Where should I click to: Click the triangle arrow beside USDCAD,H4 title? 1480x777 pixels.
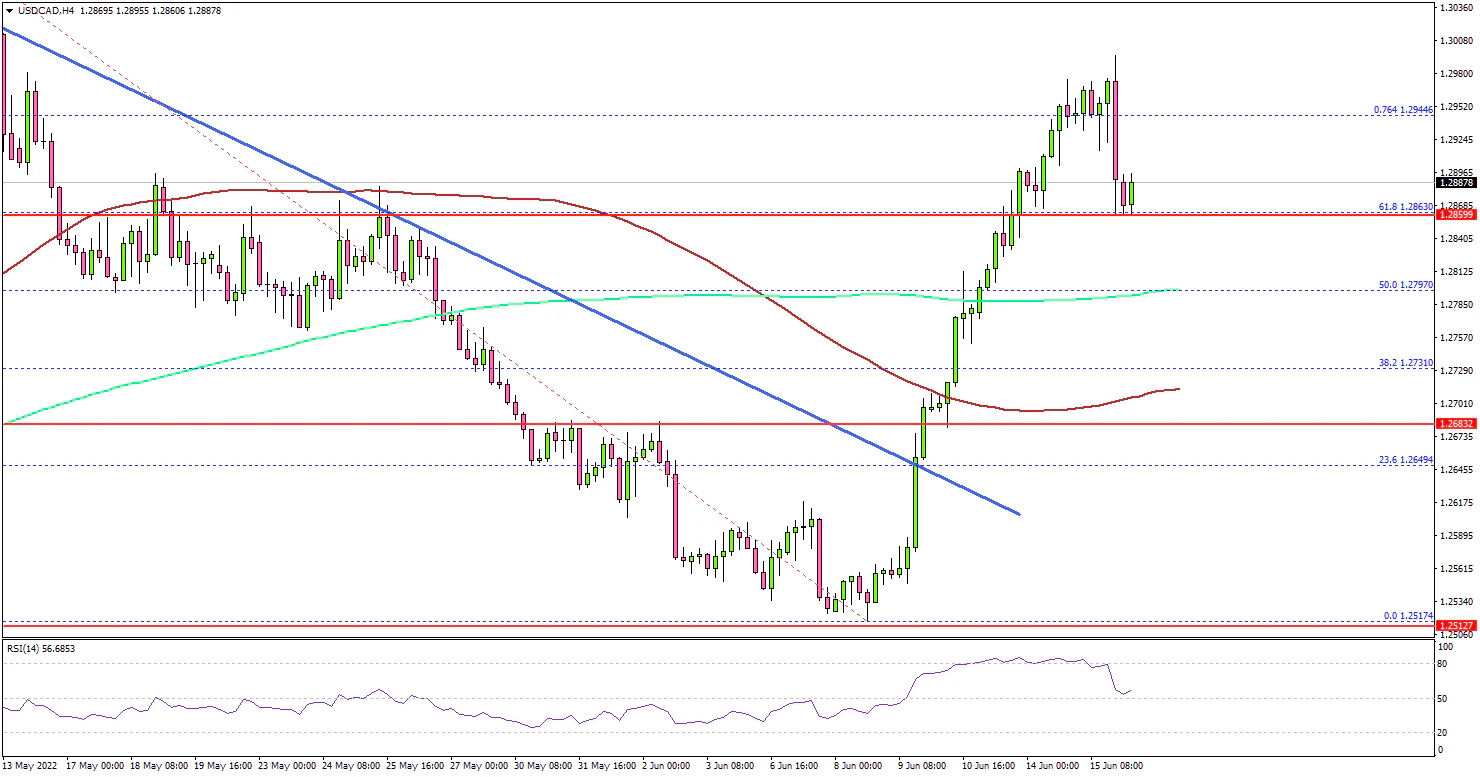coord(9,9)
